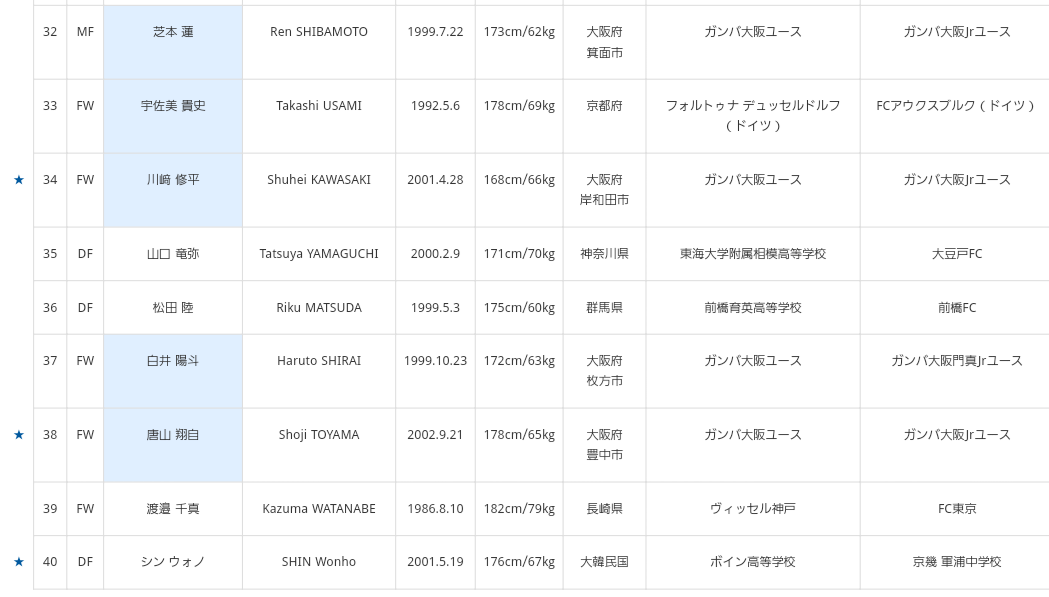Open player 川崎 修平 profile link
Viewport: 1049px width, 597px height.
pyautogui.click(x=173, y=180)
